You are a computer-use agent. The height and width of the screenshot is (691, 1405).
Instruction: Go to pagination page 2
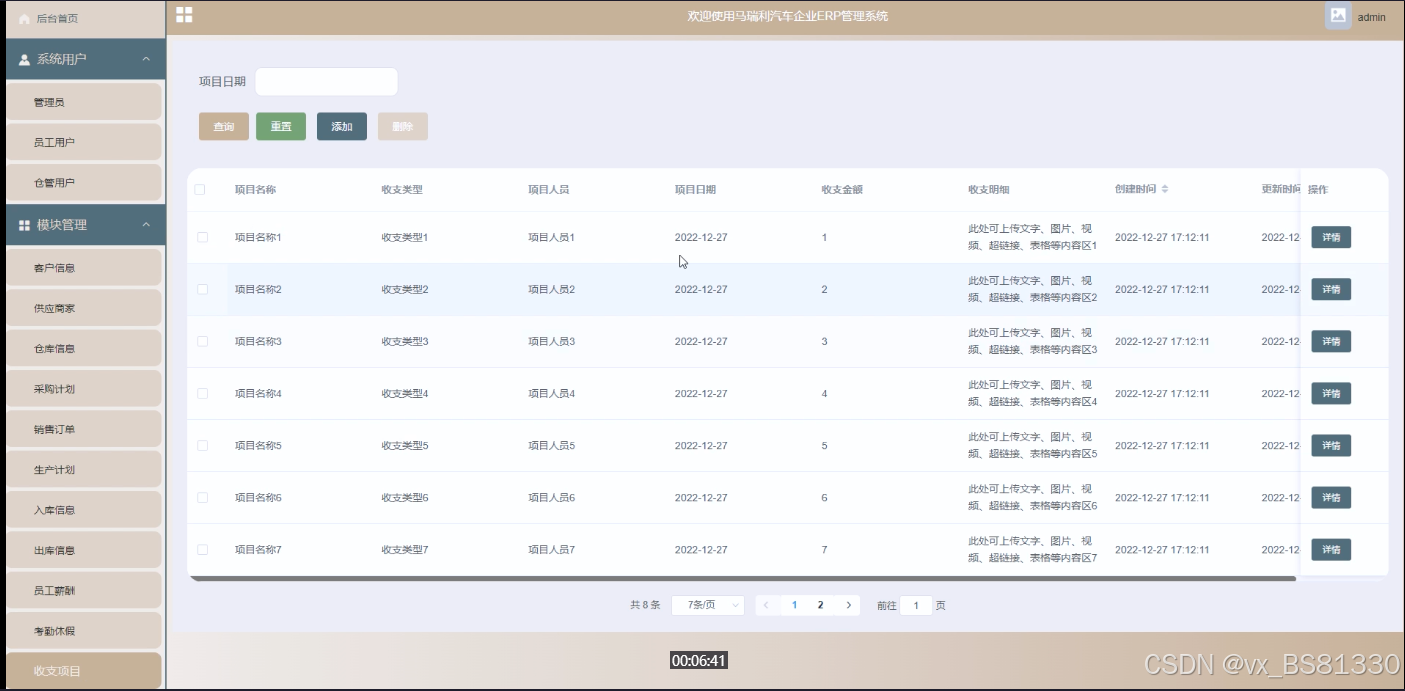pos(821,605)
